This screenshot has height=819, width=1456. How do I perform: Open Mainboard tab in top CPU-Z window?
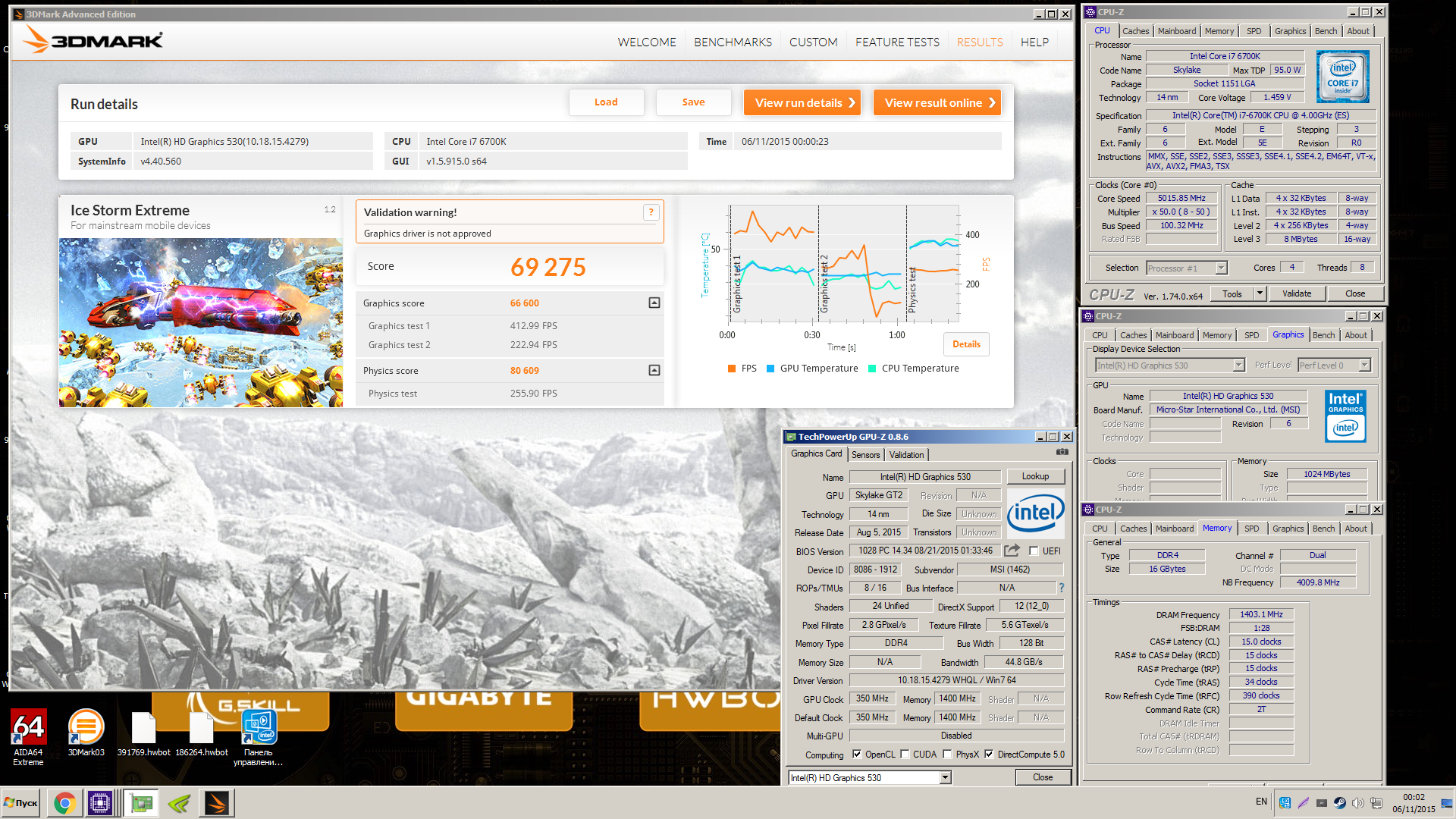click(x=1177, y=31)
